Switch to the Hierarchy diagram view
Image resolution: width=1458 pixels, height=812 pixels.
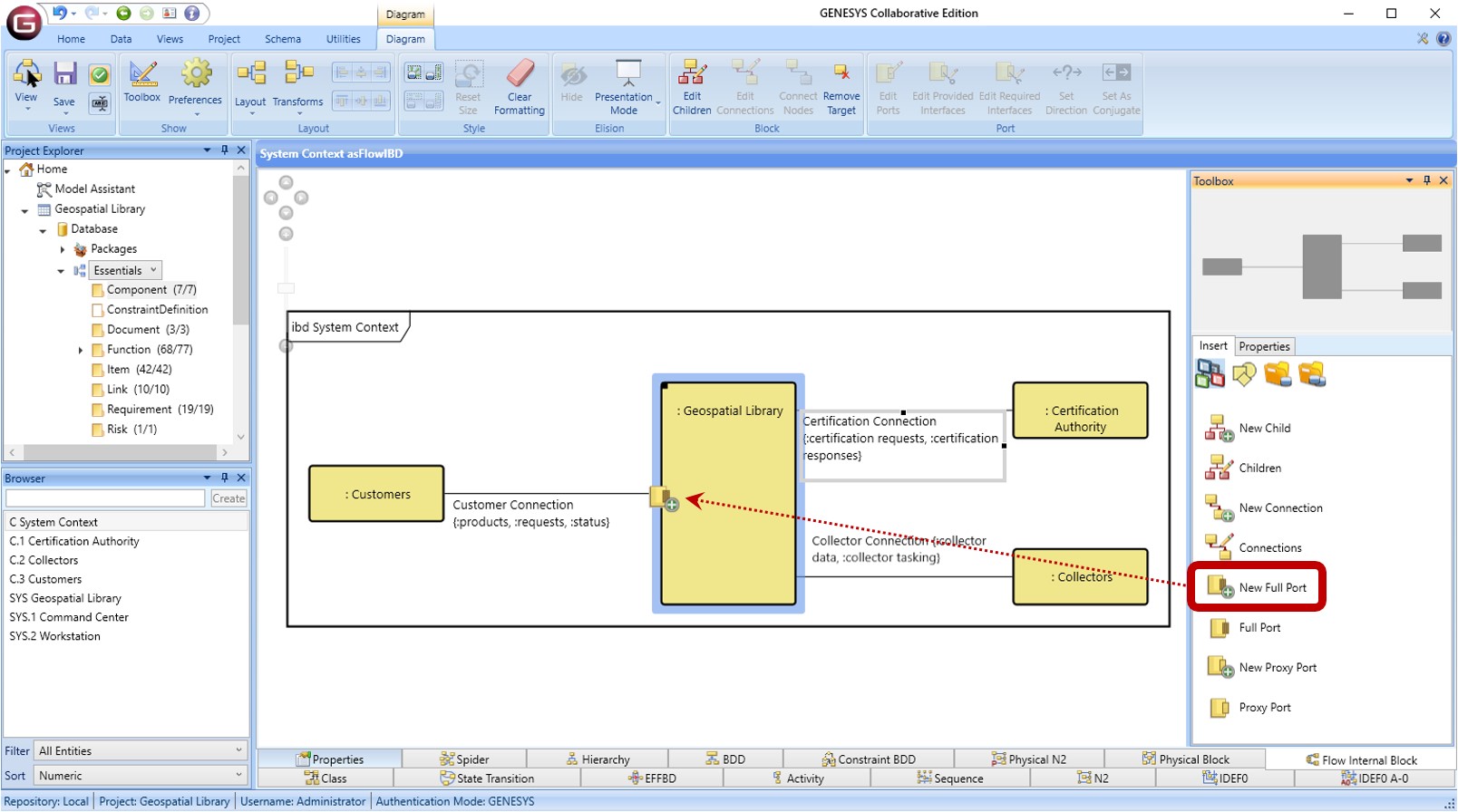click(598, 759)
